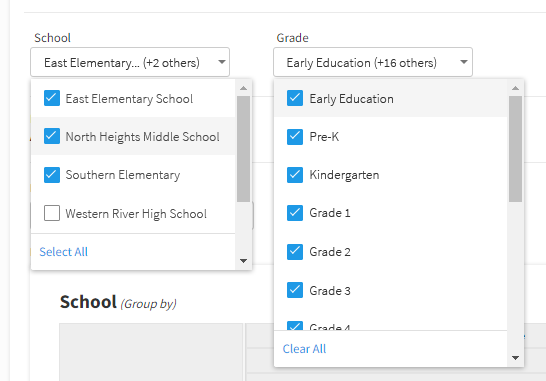546x381 pixels.
Task: Click the East Elementary School label
Action: (129, 99)
